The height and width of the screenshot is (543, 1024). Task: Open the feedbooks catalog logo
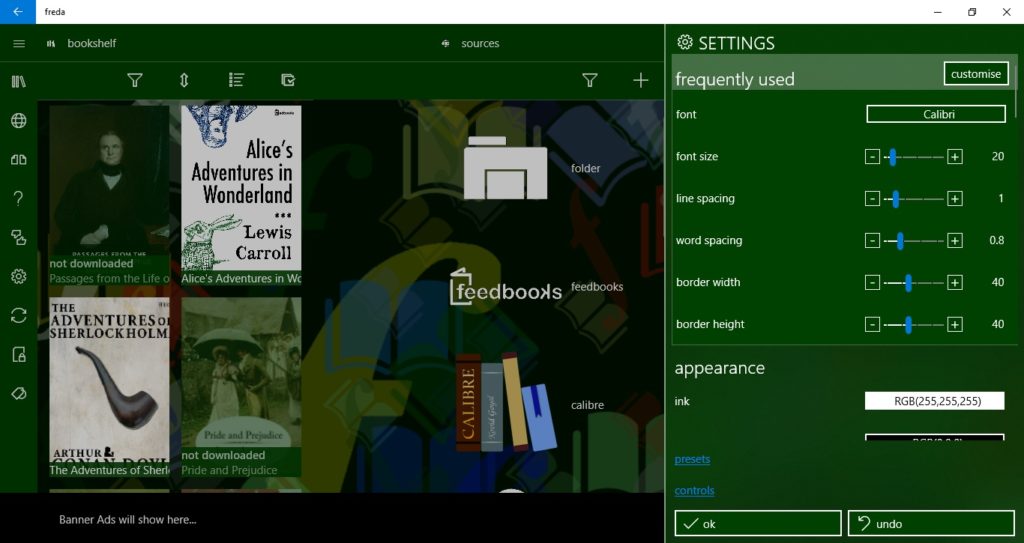[505, 287]
